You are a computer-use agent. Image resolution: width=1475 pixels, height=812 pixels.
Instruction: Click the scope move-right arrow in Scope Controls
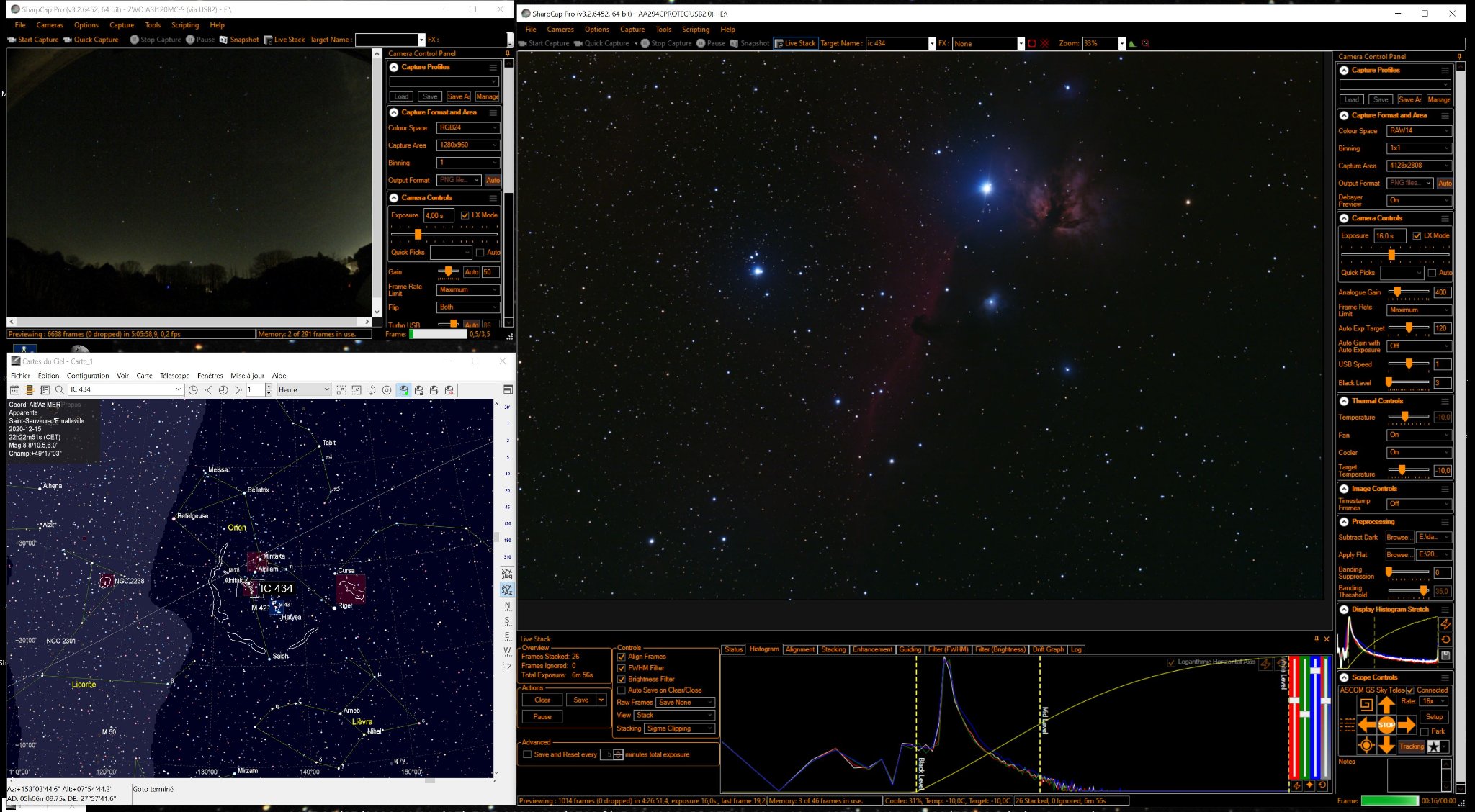tap(1407, 725)
